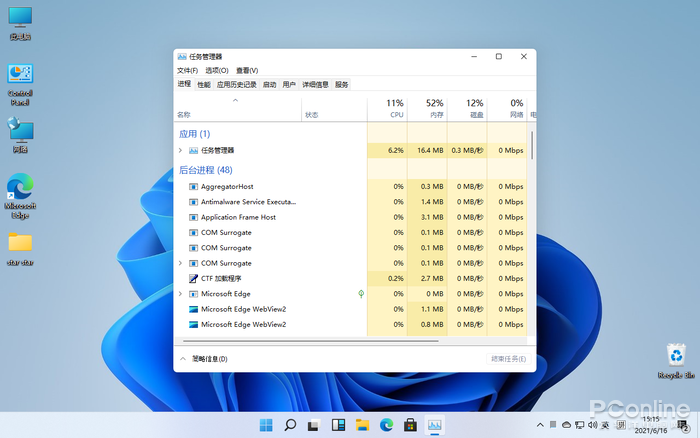This screenshot has width=700, height=438.
Task: Open Widgets from the taskbar
Action: tap(338, 425)
